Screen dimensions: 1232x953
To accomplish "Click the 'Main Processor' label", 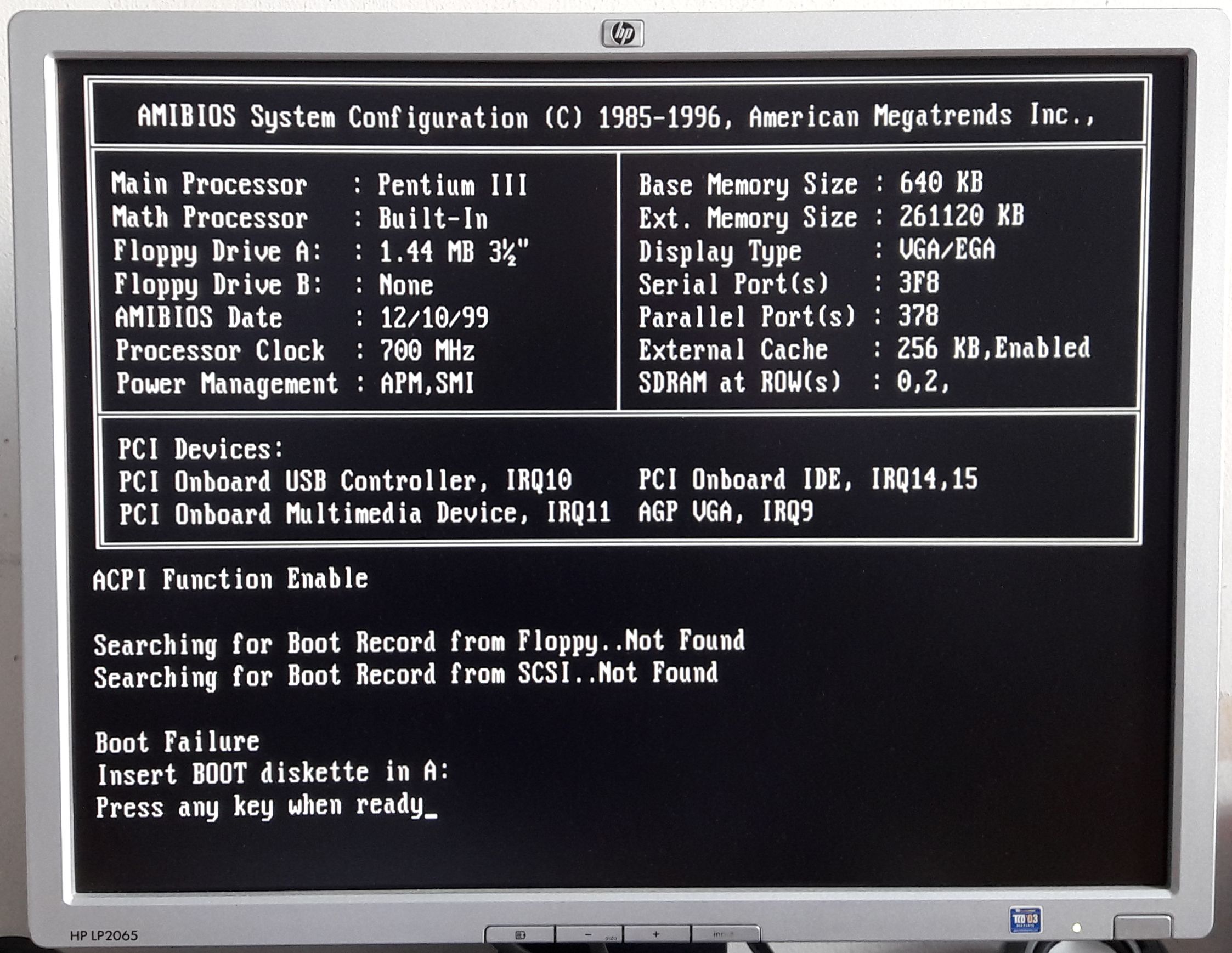I will [x=210, y=184].
